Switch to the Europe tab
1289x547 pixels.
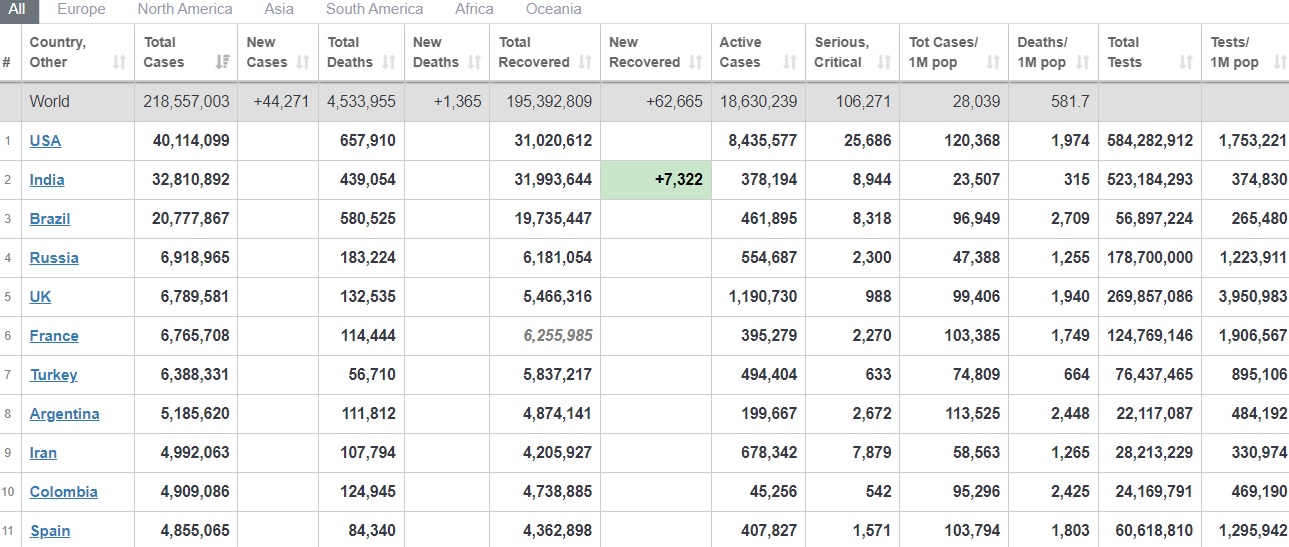click(81, 9)
